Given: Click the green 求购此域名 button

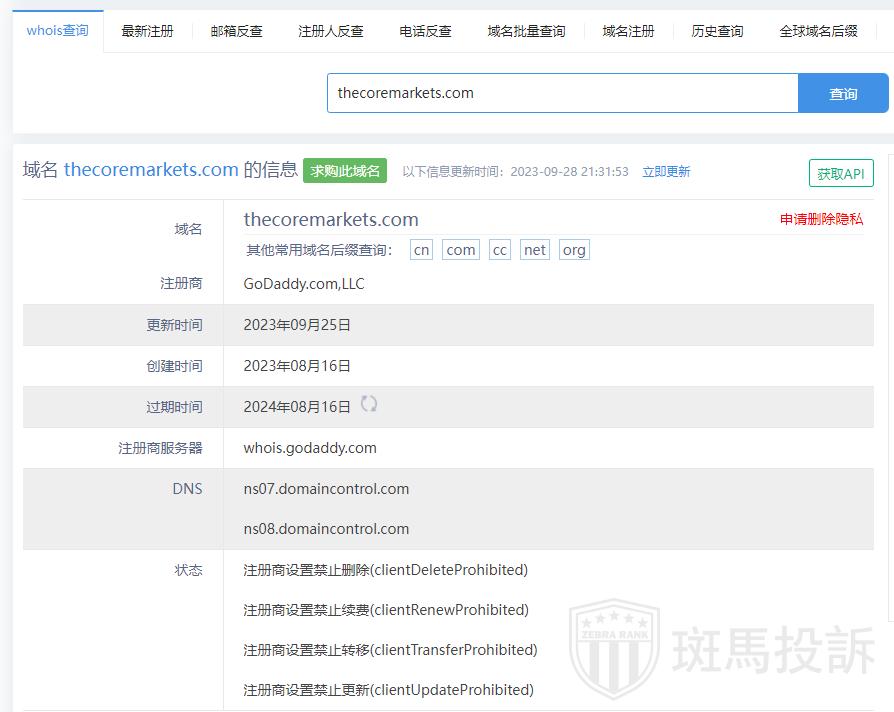Looking at the screenshot, I should coord(345,171).
